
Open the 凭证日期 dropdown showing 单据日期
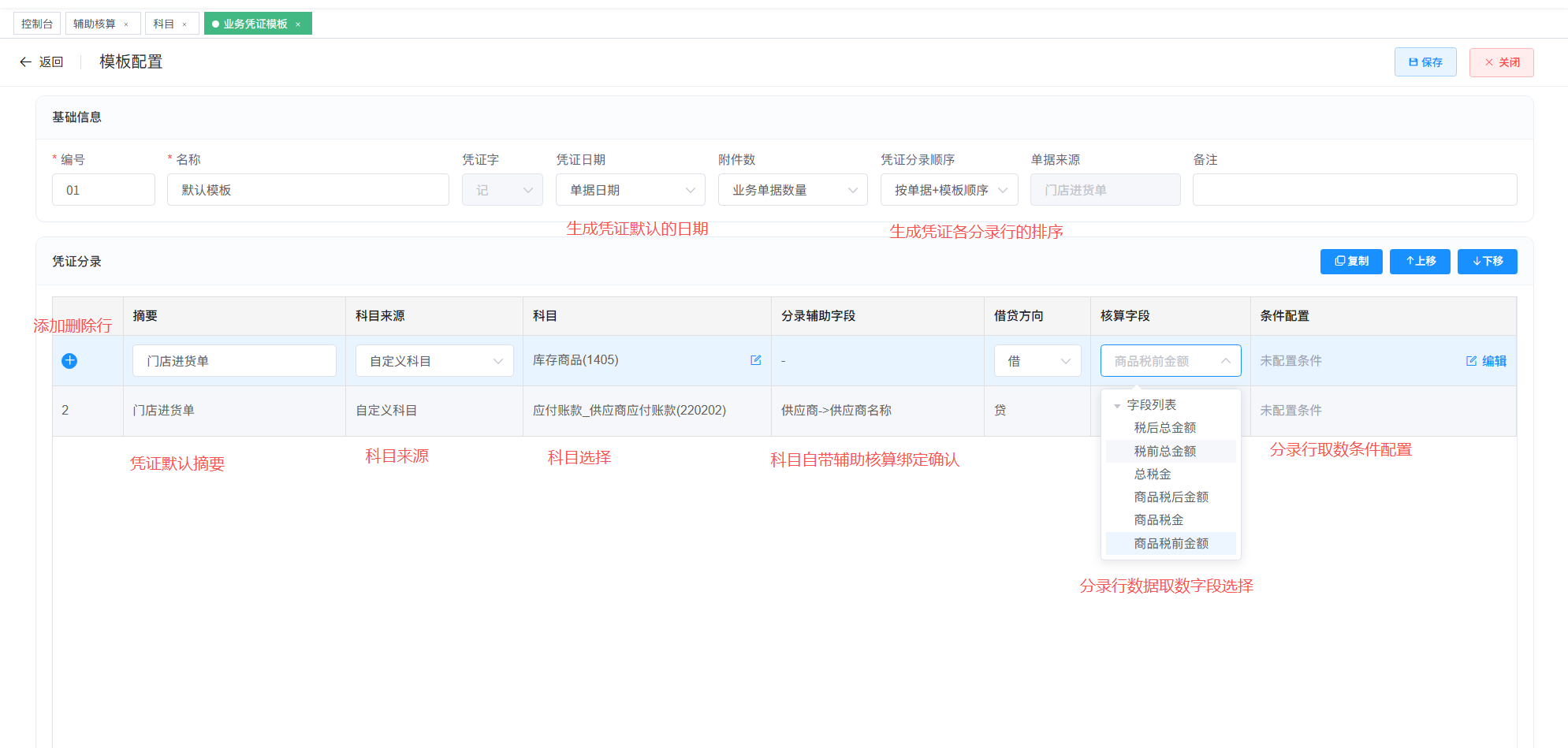pyautogui.click(x=631, y=190)
